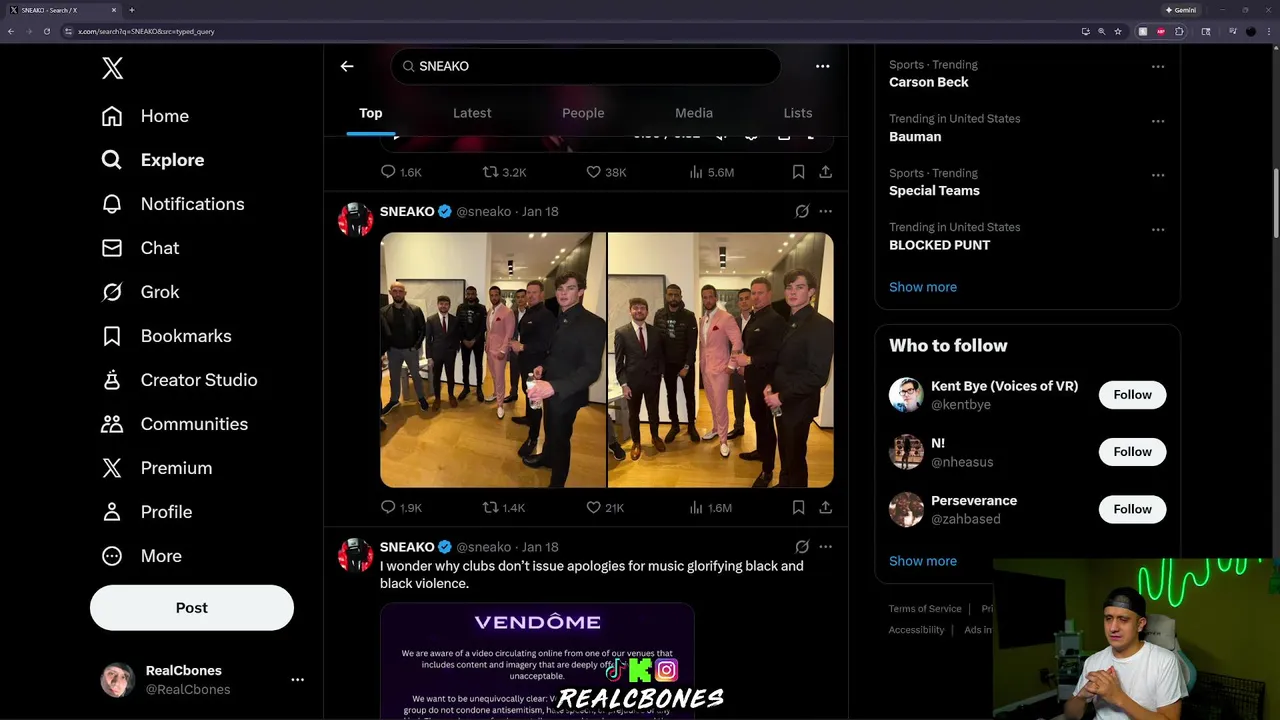Image resolution: width=1280 pixels, height=720 pixels.
Task: Open Communities in sidebar
Action: point(174,424)
